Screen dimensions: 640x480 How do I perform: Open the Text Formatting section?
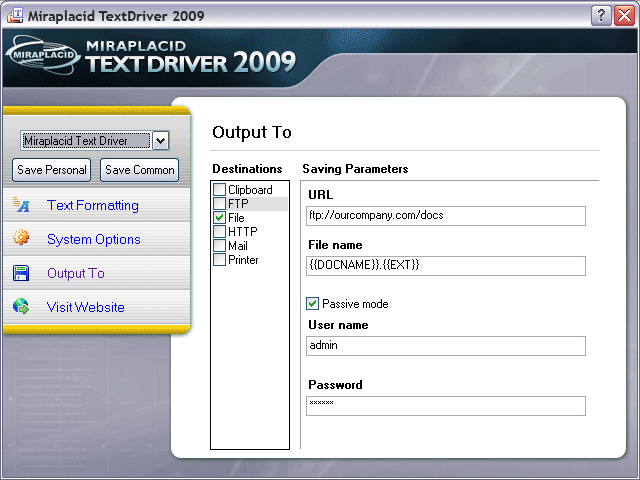pos(93,205)
